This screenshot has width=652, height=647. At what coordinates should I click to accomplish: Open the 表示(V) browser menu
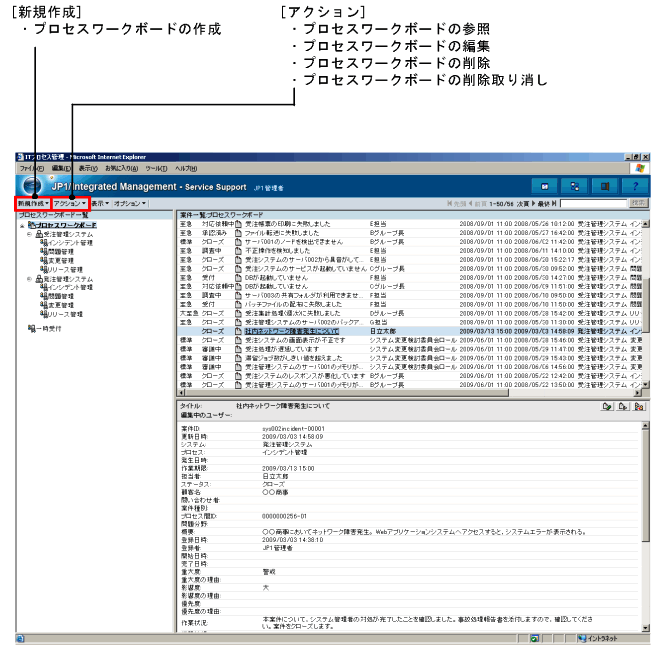click(x=88, y=168)
